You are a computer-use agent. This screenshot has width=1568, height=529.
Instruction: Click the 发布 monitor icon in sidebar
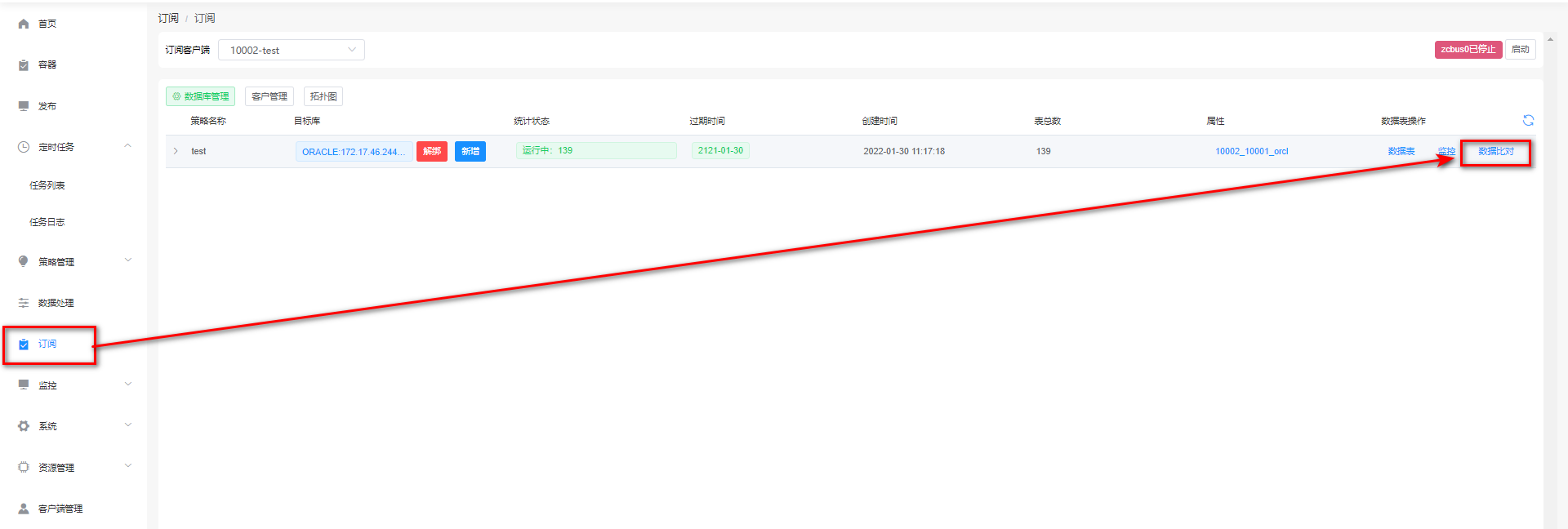click(x=24, y=106)
